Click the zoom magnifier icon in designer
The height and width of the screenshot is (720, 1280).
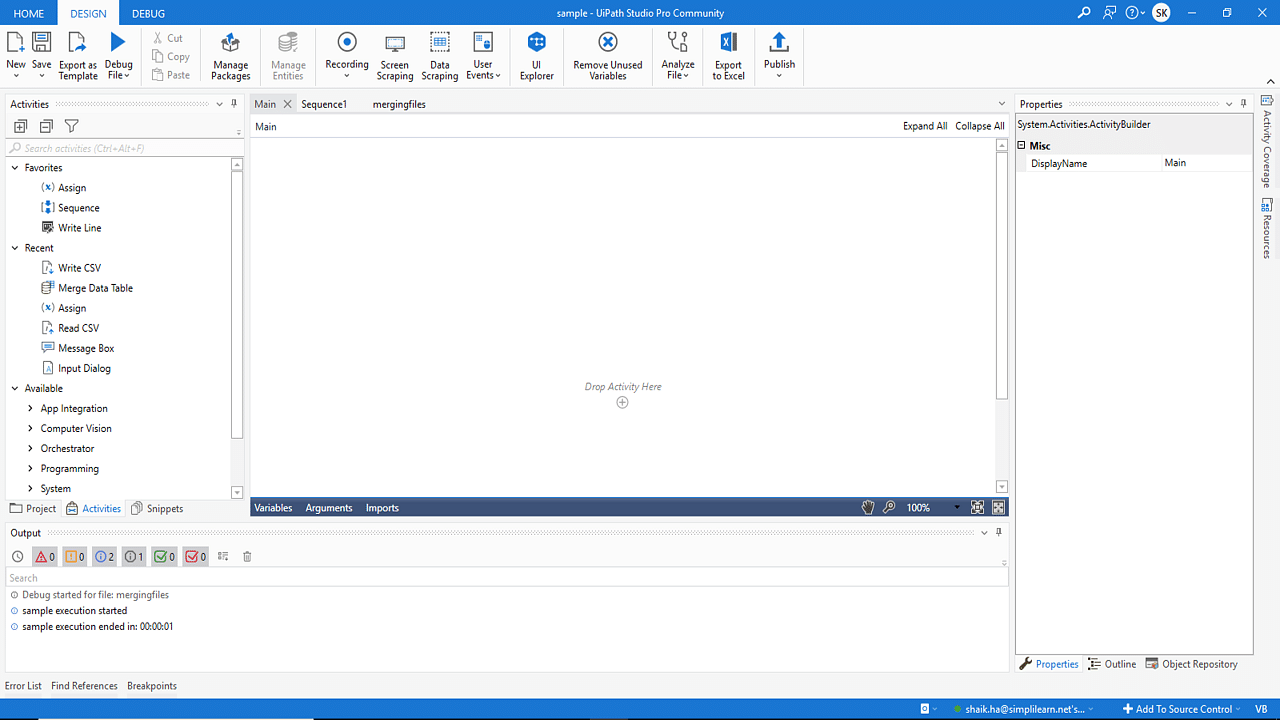[889, 508]
